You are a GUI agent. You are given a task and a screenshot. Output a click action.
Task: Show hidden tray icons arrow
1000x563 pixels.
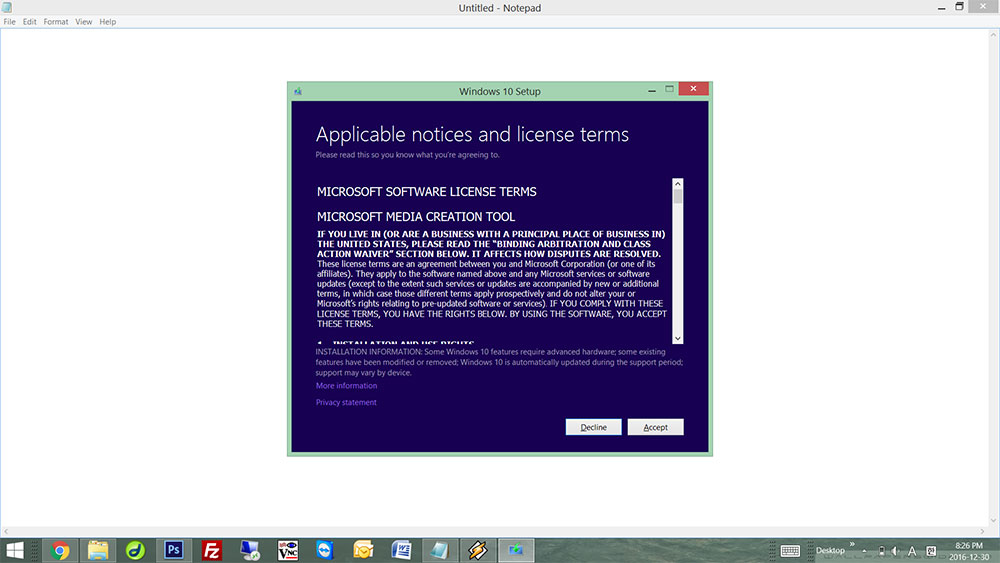pyautogui.click(x=864, y=551)
